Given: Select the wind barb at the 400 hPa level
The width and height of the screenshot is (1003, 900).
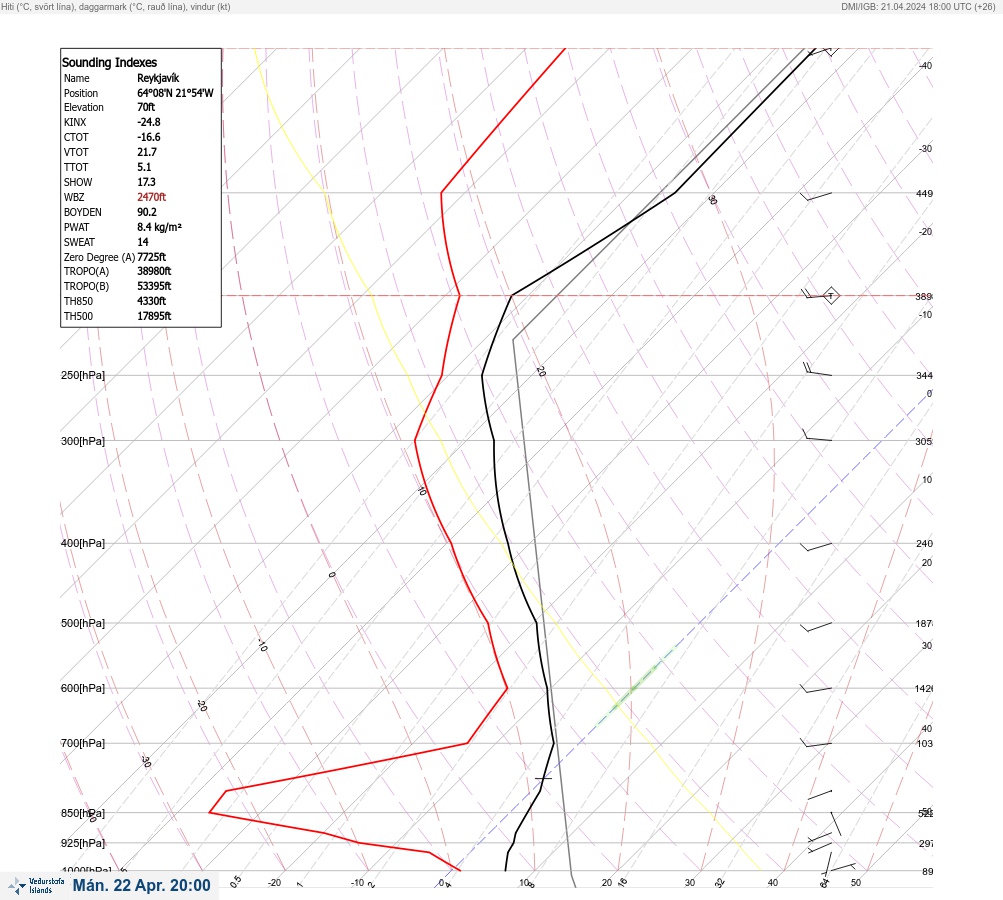Looking at the screenshot, I should 816,547.
